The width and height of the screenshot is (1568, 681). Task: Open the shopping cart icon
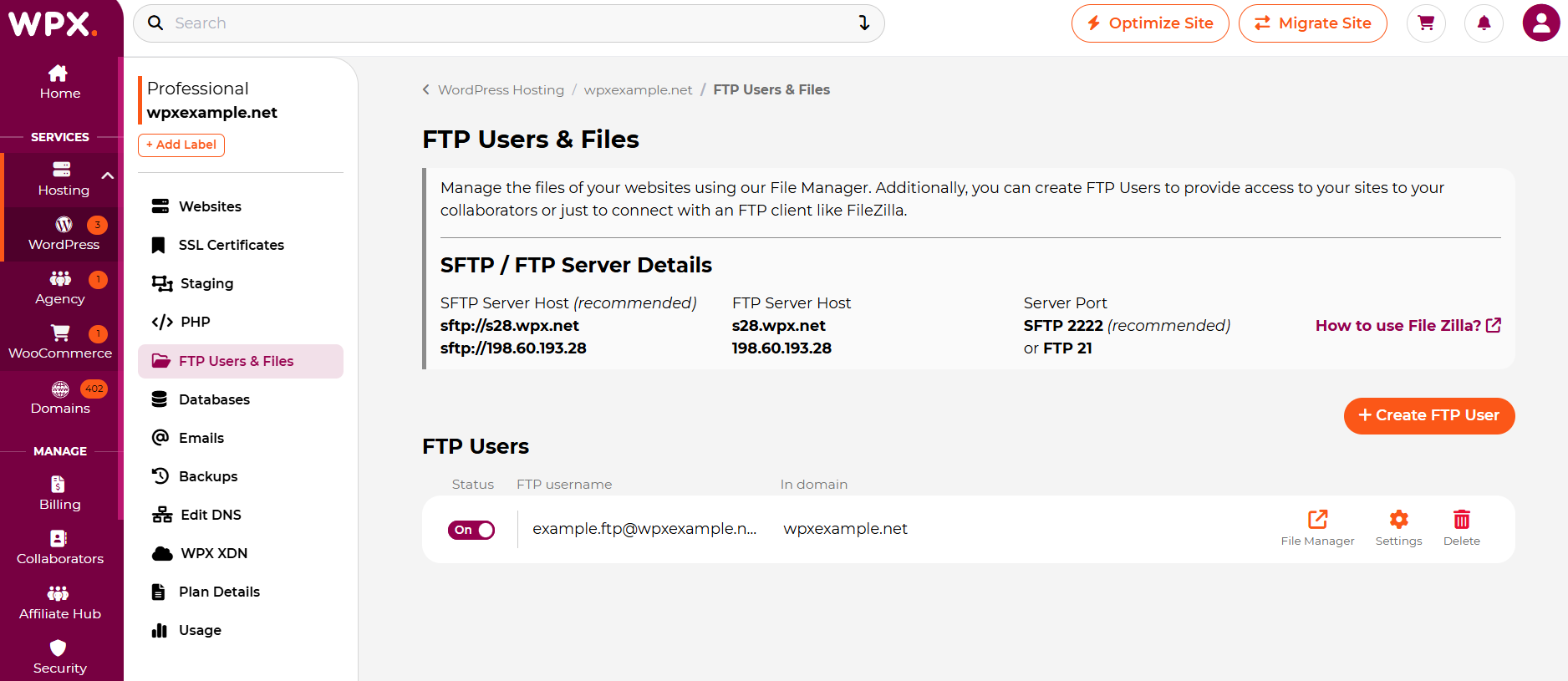(x=1426, y=23)
